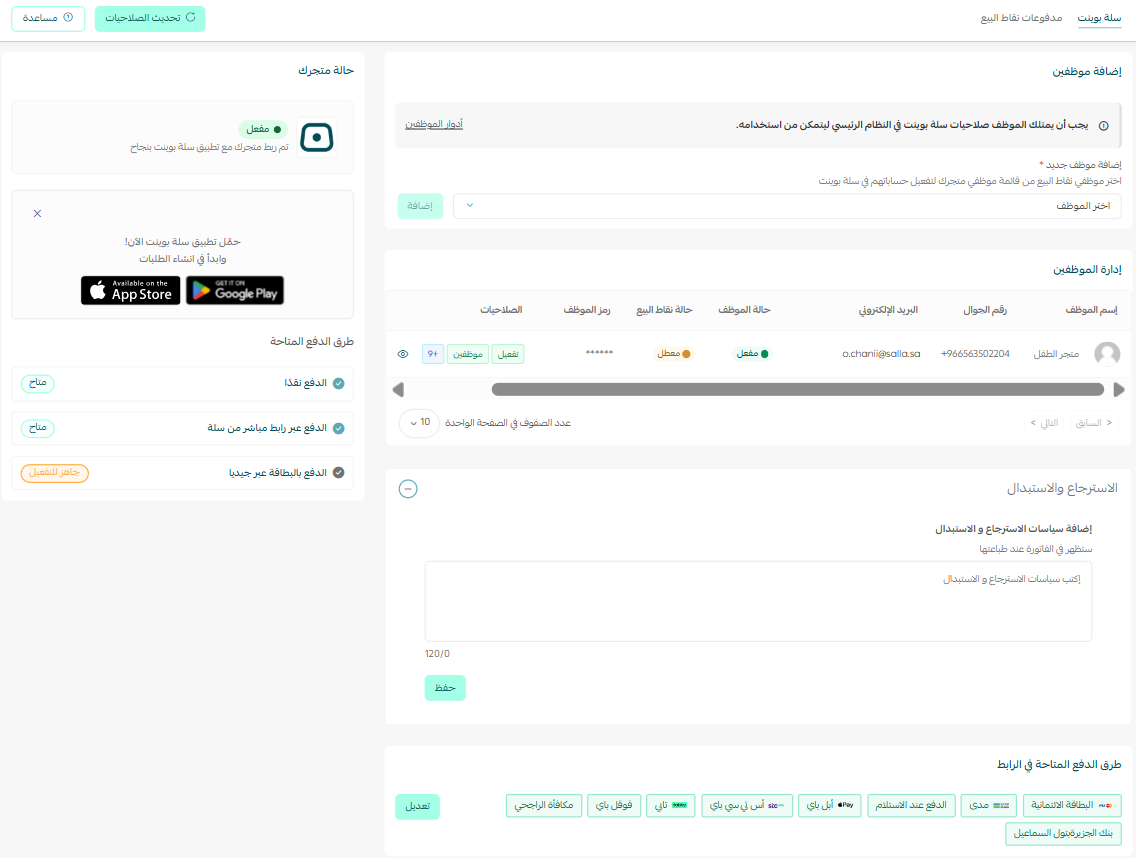Image resolution: width=1136 pixels, height=858 pixels.
Task: Select the Apple Pay payment method chip
Action: click(x=829, y=805)
